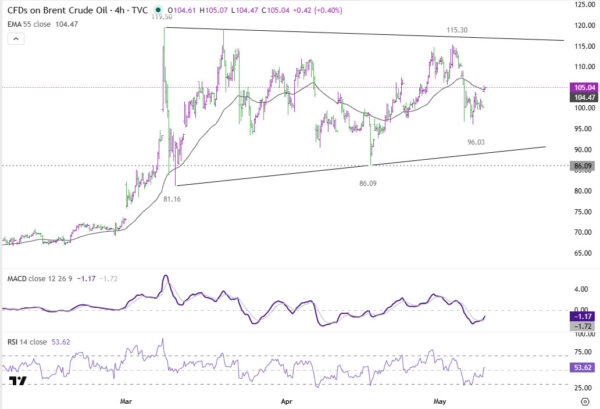The image size is (600, 409).
Task: Click the MACD value tag showing -1.17
Action: click(x=584, y=316)
